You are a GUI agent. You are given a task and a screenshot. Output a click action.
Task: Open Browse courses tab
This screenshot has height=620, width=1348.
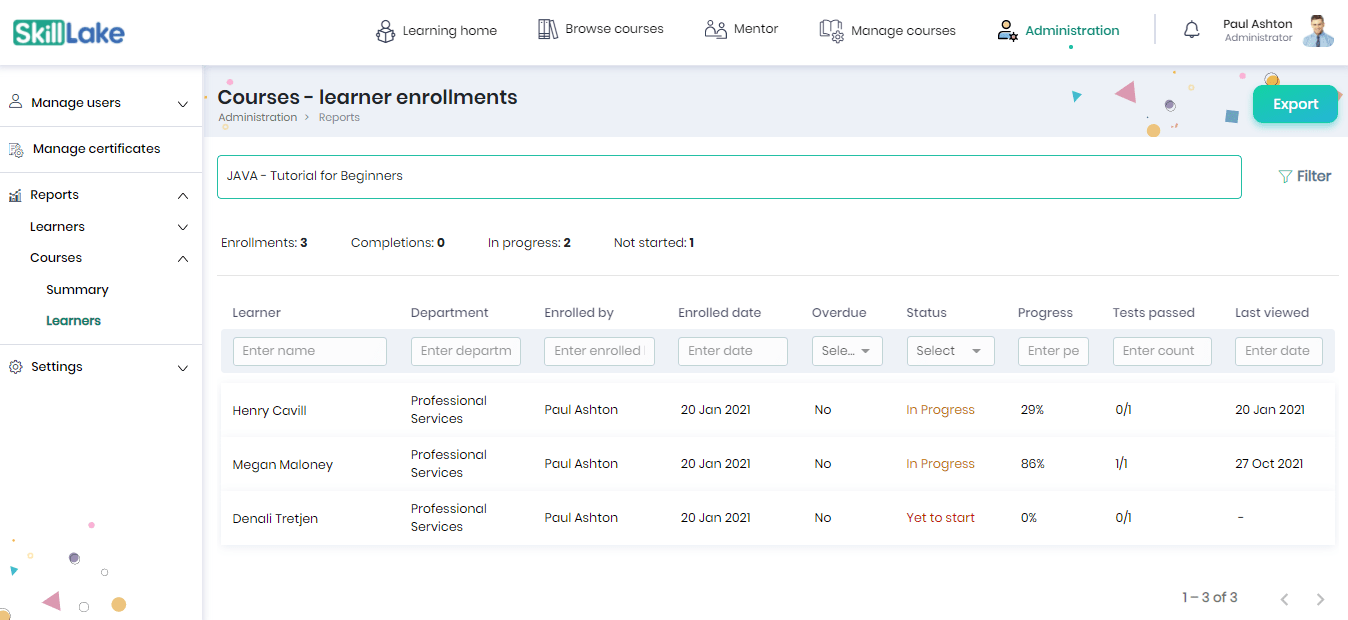point(600,29)
